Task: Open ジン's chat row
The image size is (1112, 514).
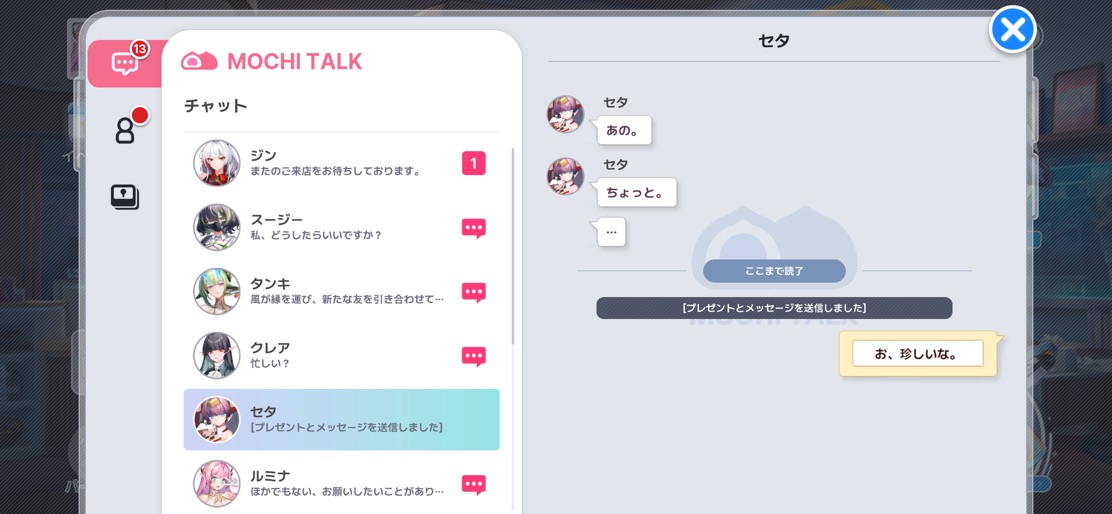Action: point(342,163)
